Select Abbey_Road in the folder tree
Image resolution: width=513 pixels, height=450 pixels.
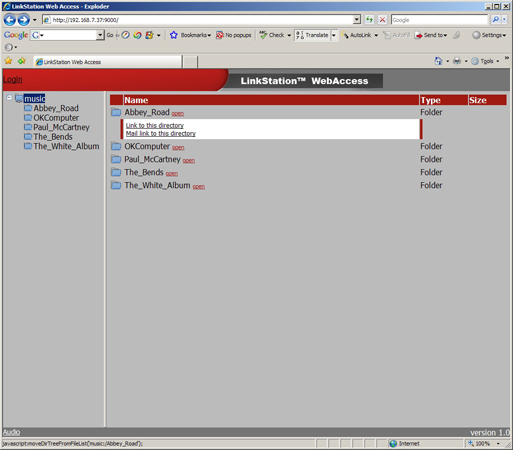tap(56, 108)
